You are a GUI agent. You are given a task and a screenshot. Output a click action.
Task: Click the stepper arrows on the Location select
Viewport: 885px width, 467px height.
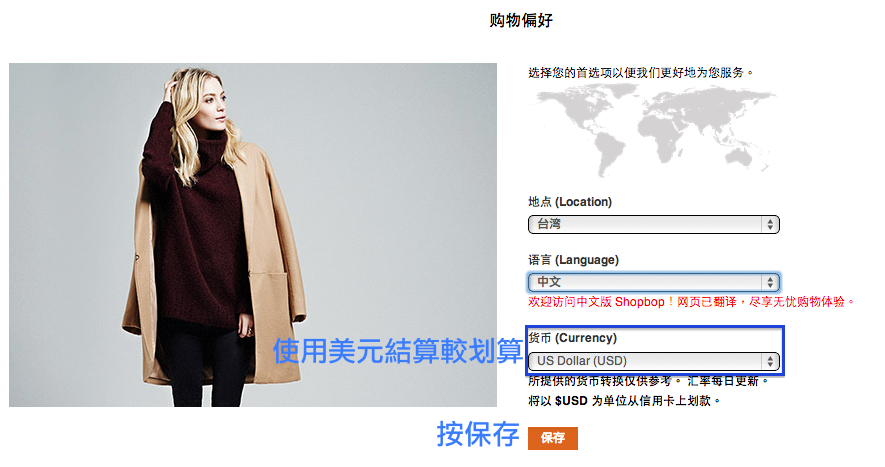click(770, 224)
